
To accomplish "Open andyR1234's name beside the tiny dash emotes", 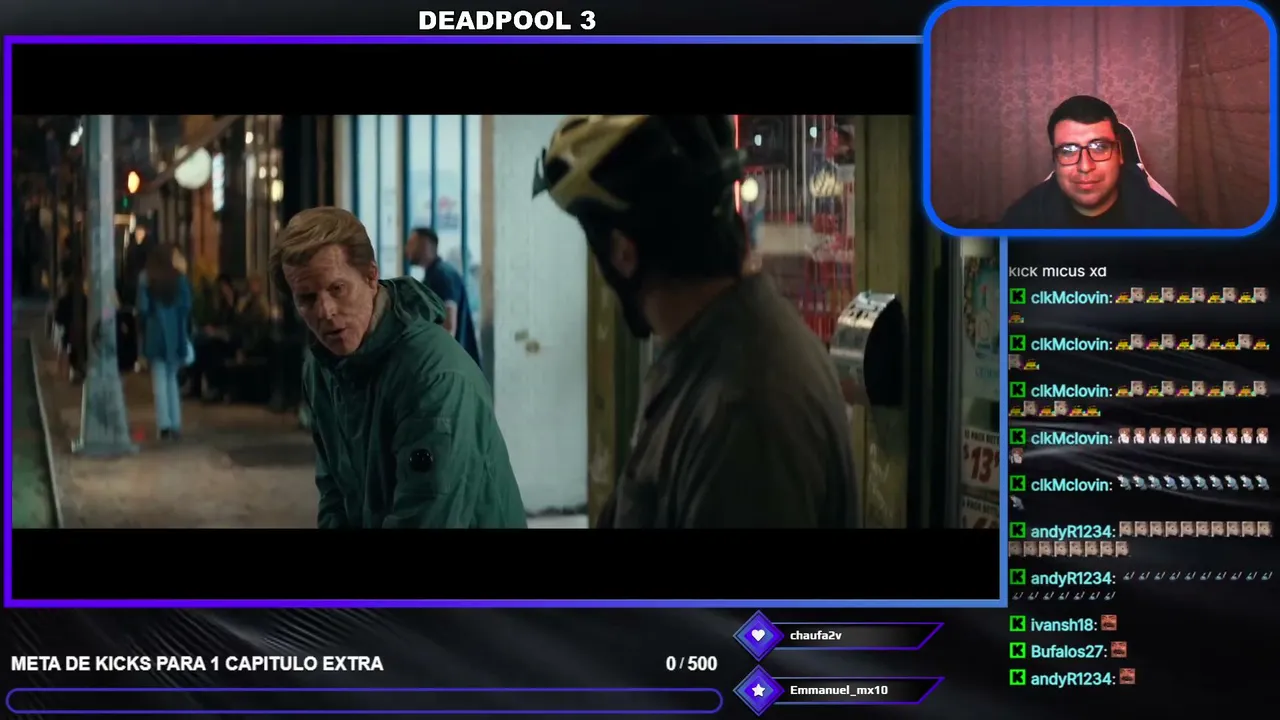I will click(1072, 579).
